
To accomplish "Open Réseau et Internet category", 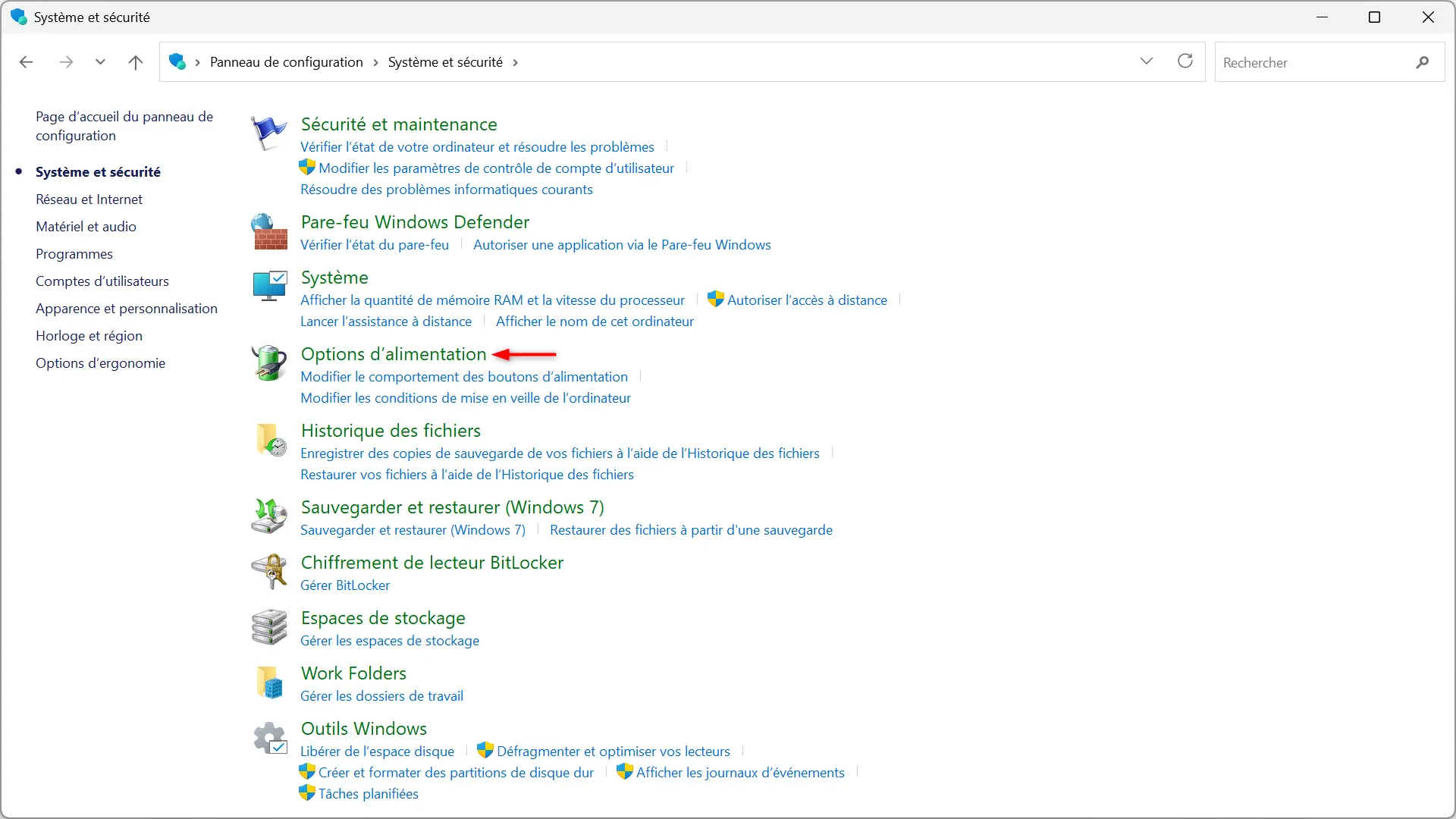I will pyautogui.click(x=89, y=199).
